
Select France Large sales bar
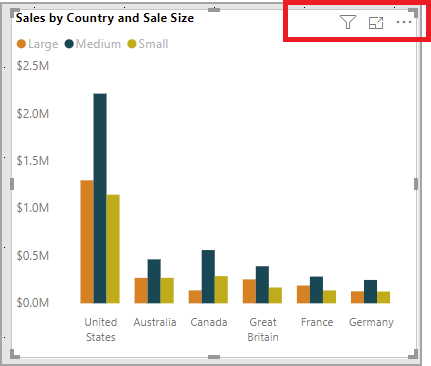coord(303,294)
